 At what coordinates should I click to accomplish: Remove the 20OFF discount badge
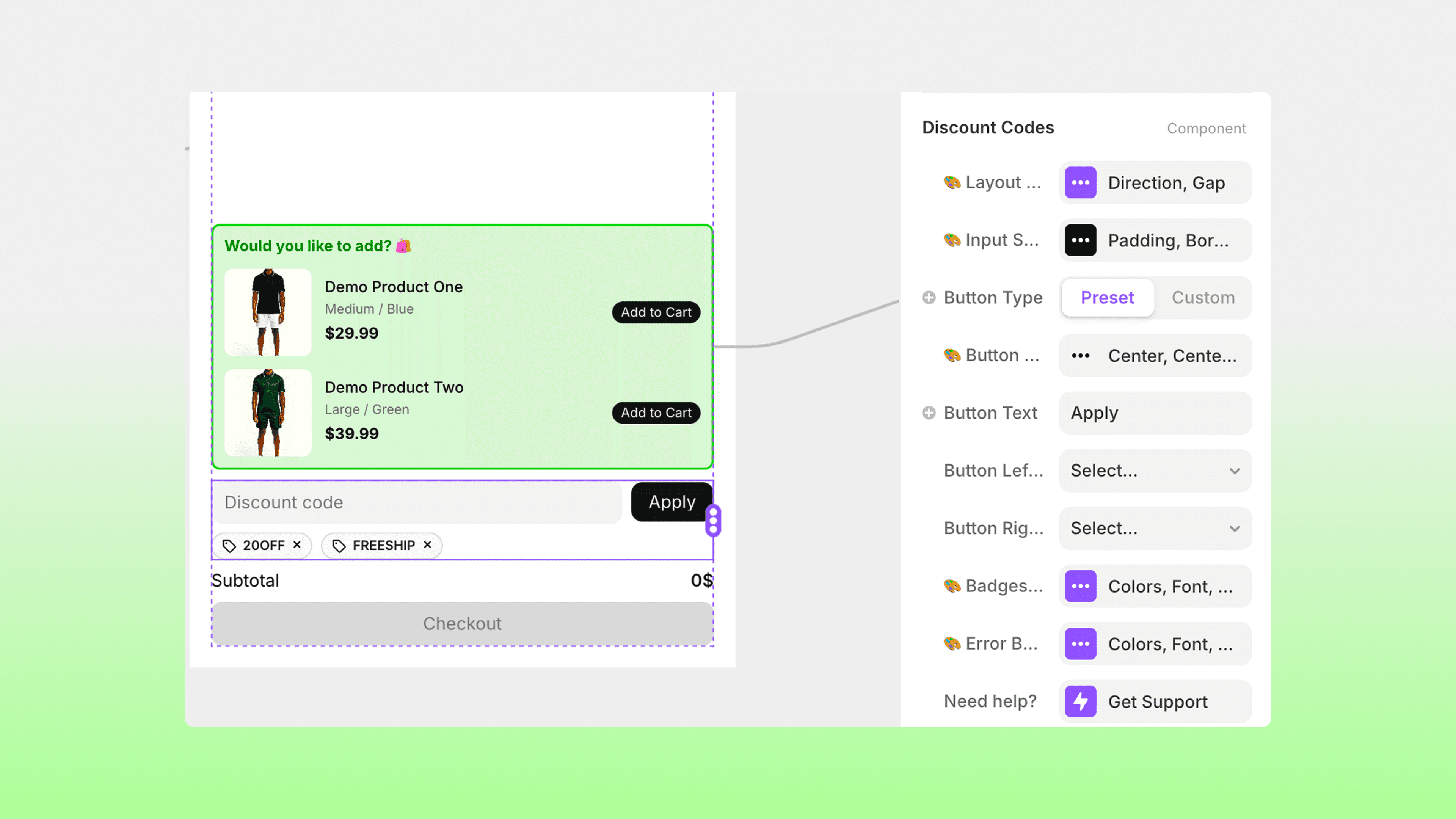(x=297, y=545)
